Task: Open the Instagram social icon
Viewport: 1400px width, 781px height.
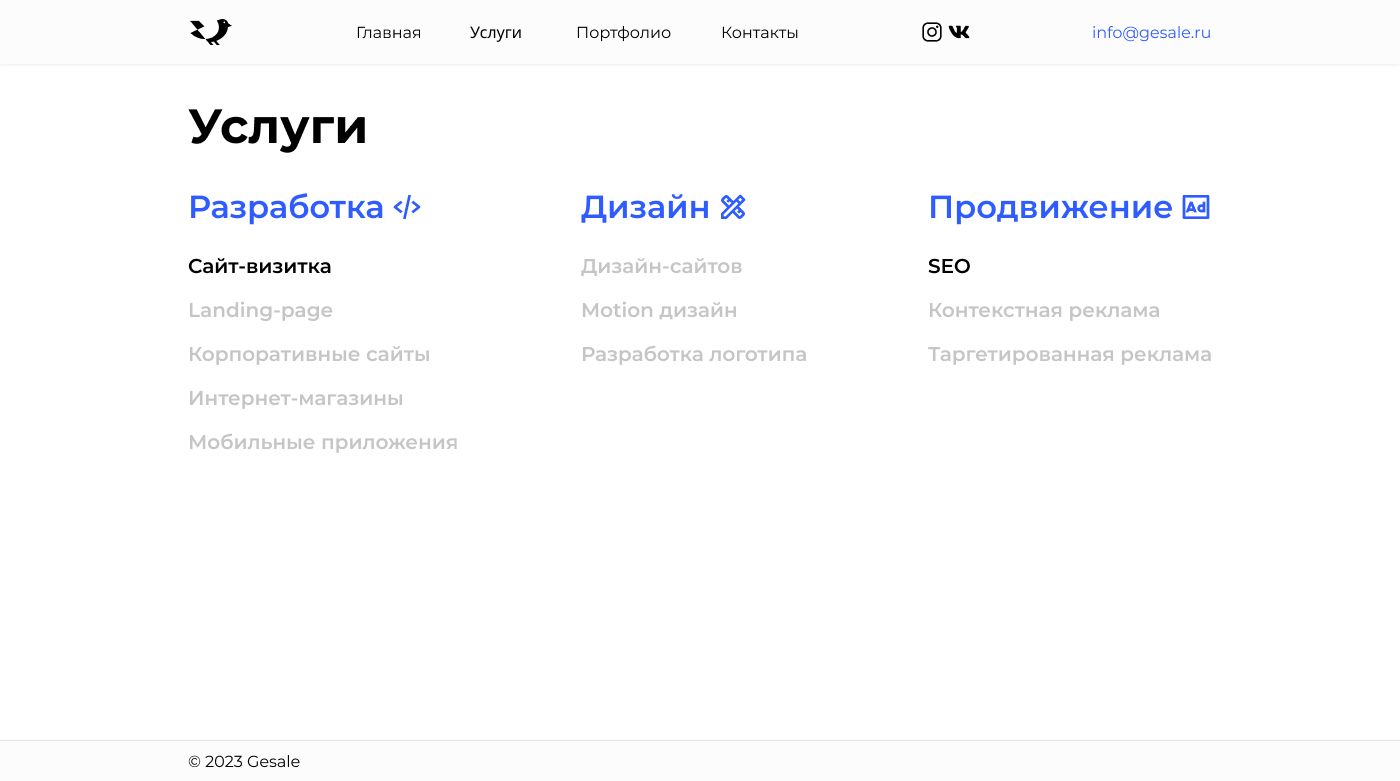Action: pyautogui.click(x=931, y=32)
